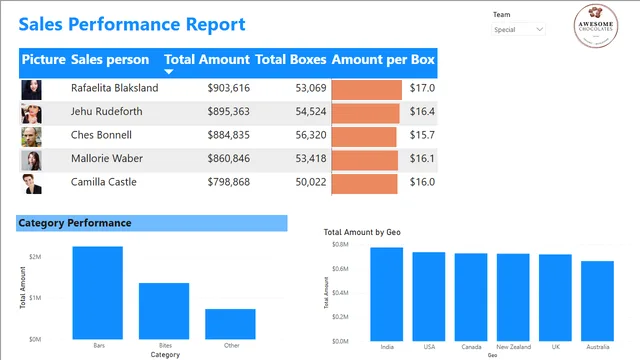640x360 pixels.
Task: Click the $16.4 amount per box data bar
Action: (x=366, y=113)
